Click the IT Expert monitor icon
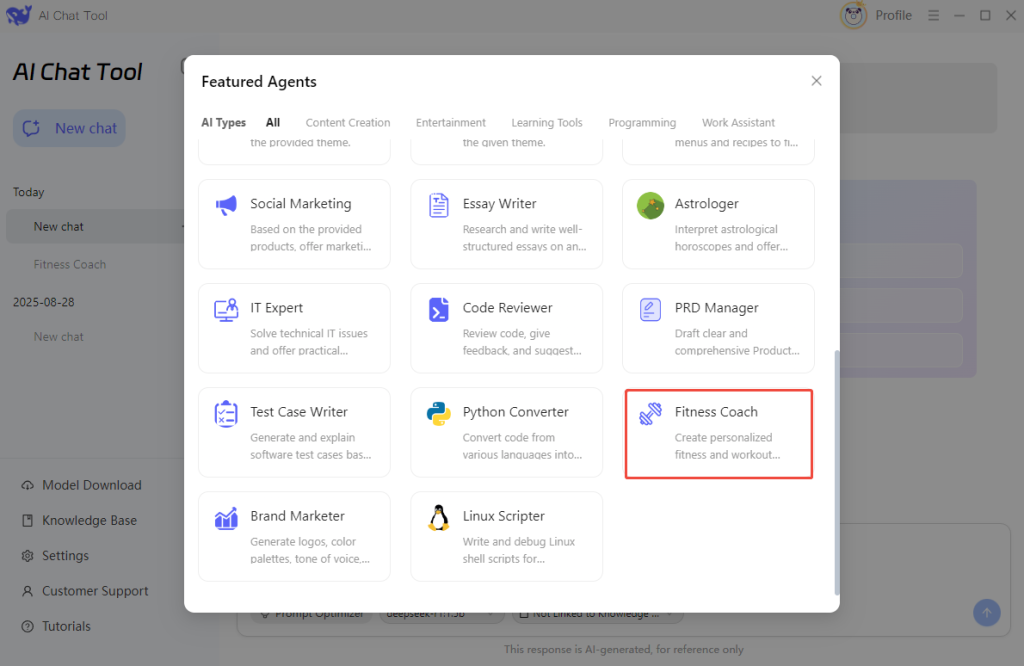Screen dimensions: 1024x666 [226, 309]
